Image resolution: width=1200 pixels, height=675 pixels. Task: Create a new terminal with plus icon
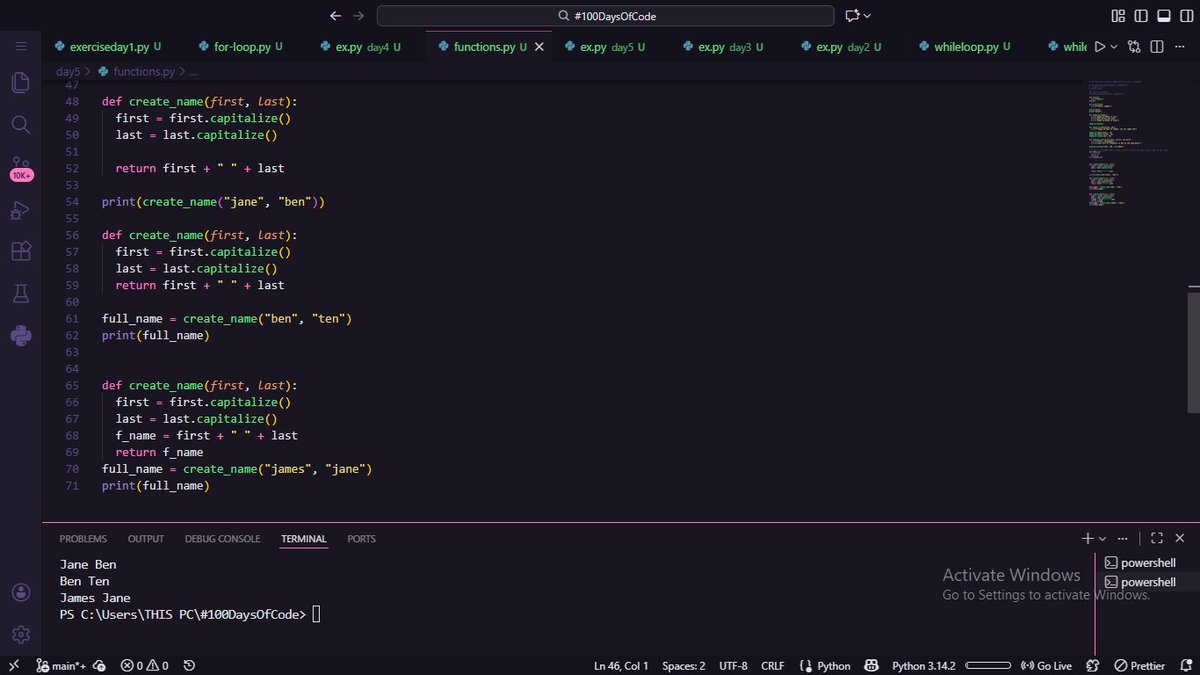coord(1087,538)
